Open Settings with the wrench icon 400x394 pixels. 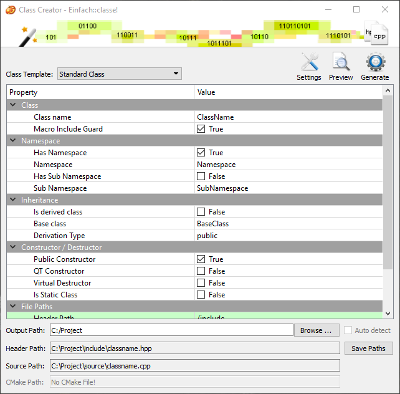[309, 62]
